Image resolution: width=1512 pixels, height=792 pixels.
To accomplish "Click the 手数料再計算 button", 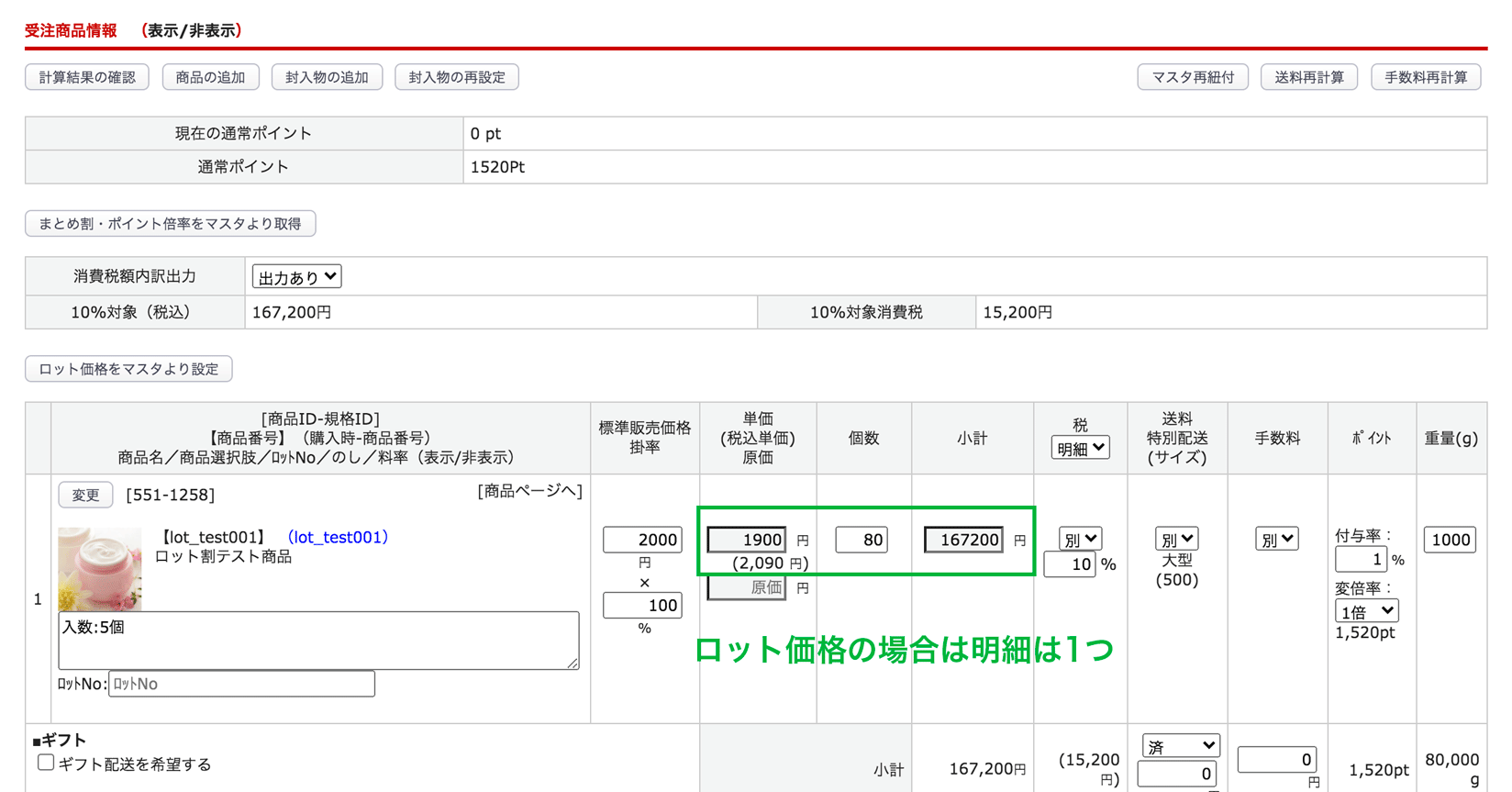I will tap(1425, 77).
